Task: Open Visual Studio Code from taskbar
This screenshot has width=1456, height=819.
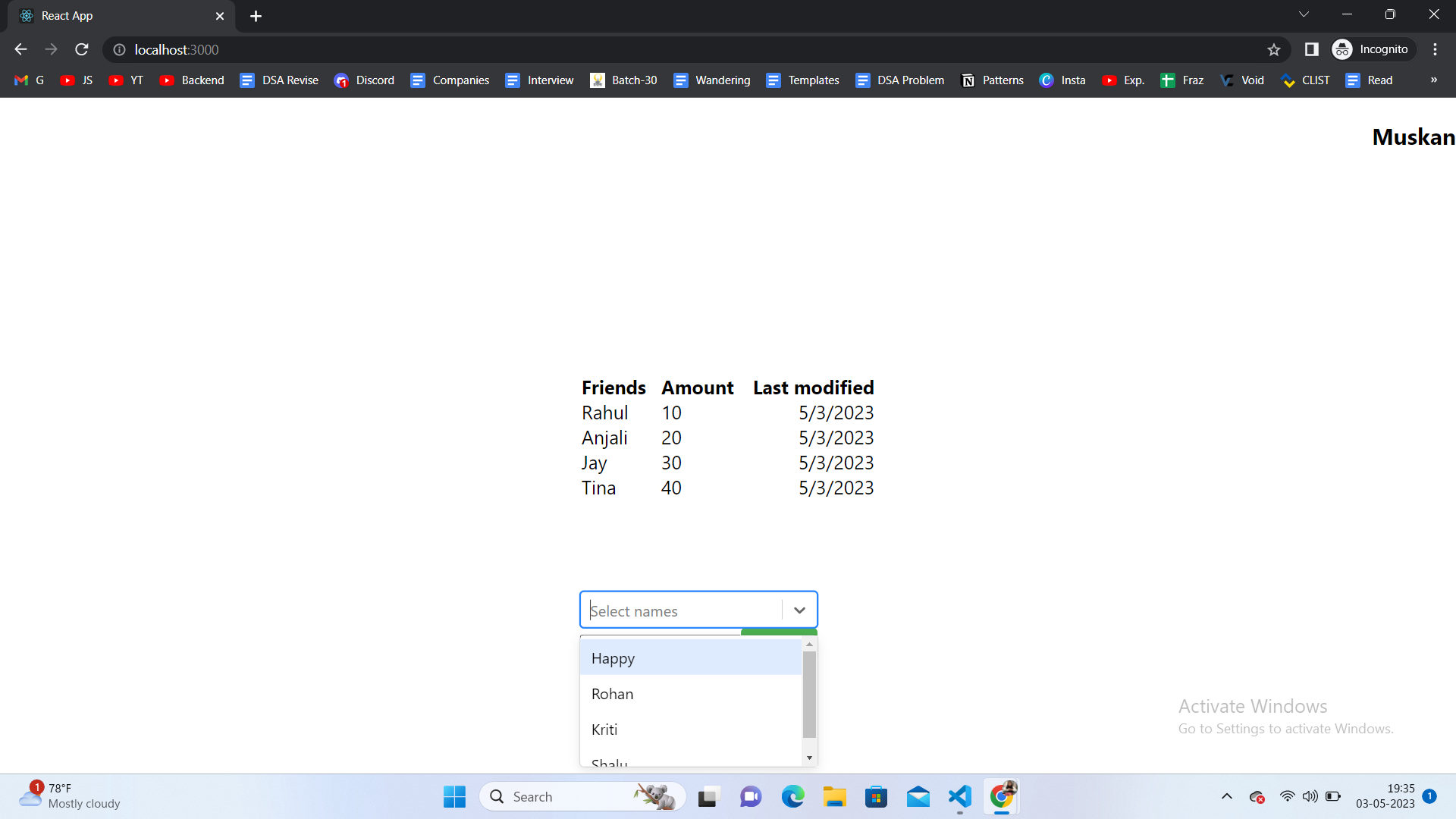Action: tap(959, 796)
